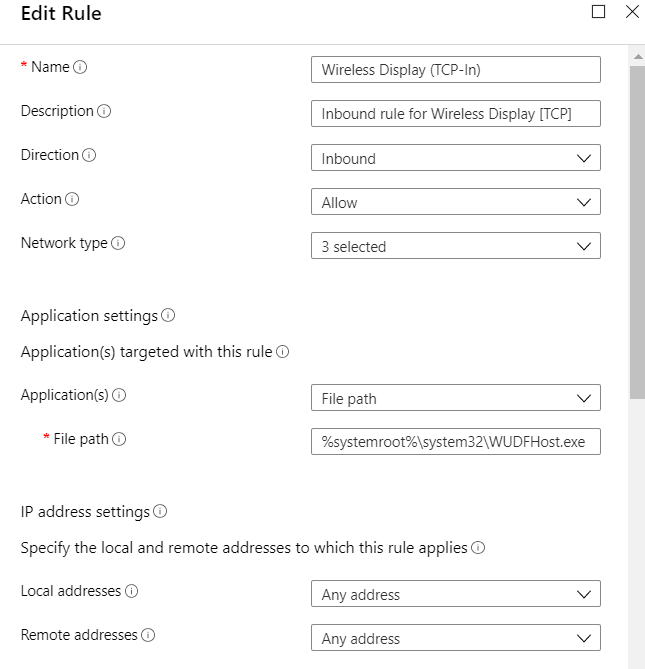Viewport: 645px width, 669px height.
Task: Click the vertical scrollbar thumb
Action: [638, 233]
